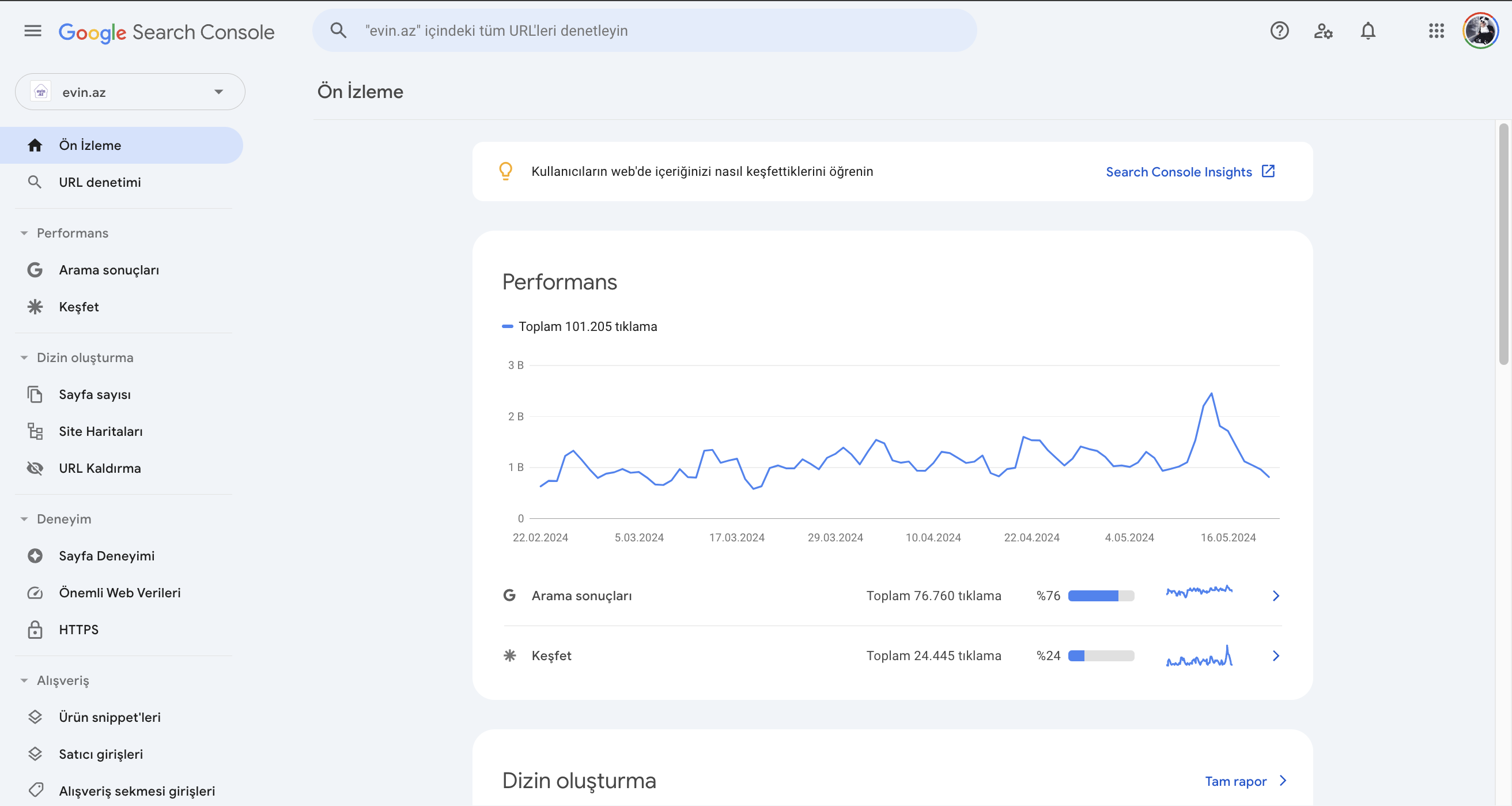Click the sitemap icon beside Site Haritaları
This screenshot has width=1512, height=806.
(x=35, y=431)
